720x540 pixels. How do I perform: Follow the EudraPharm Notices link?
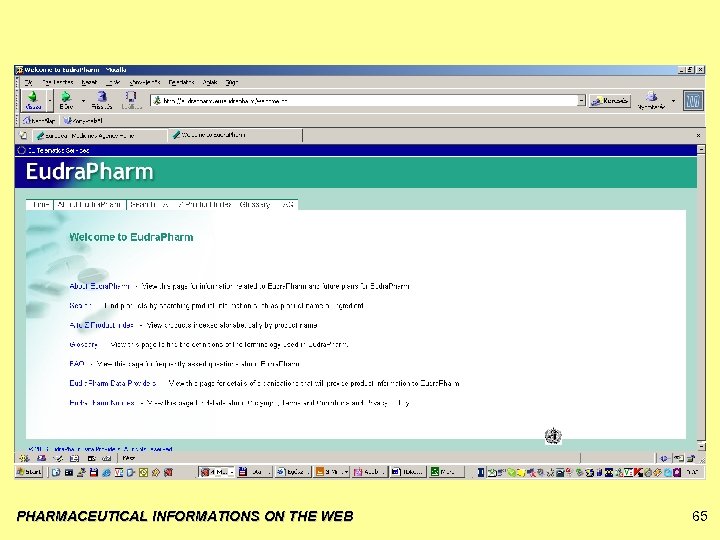[x=102, y=403]
